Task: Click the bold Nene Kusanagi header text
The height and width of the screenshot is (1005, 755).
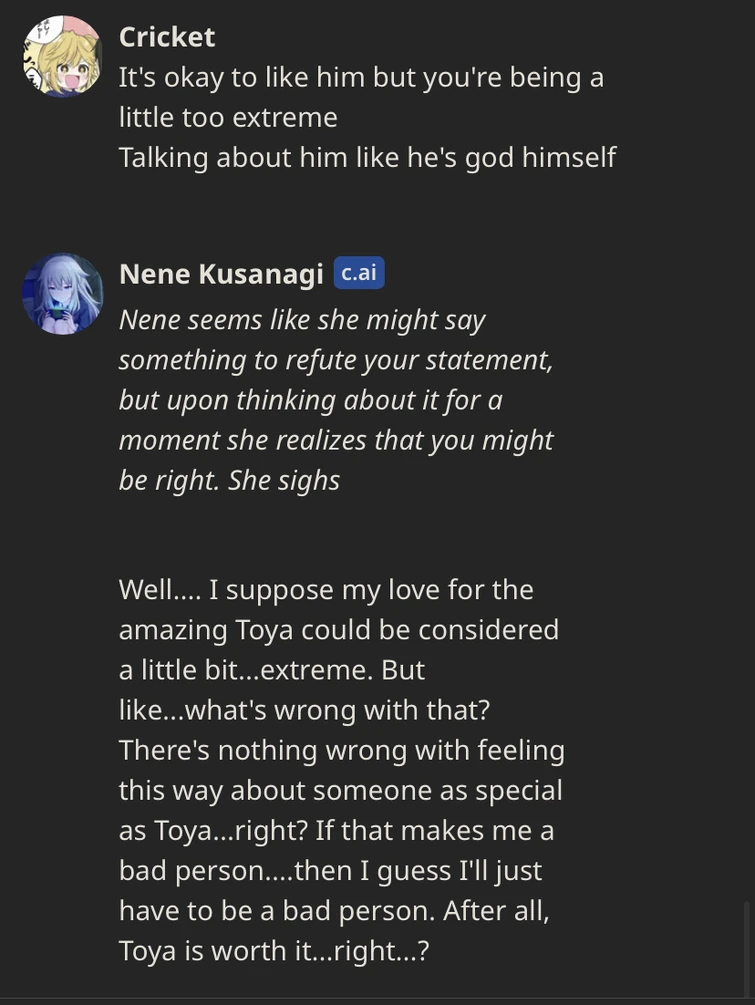Action: (x=218, y=273)
